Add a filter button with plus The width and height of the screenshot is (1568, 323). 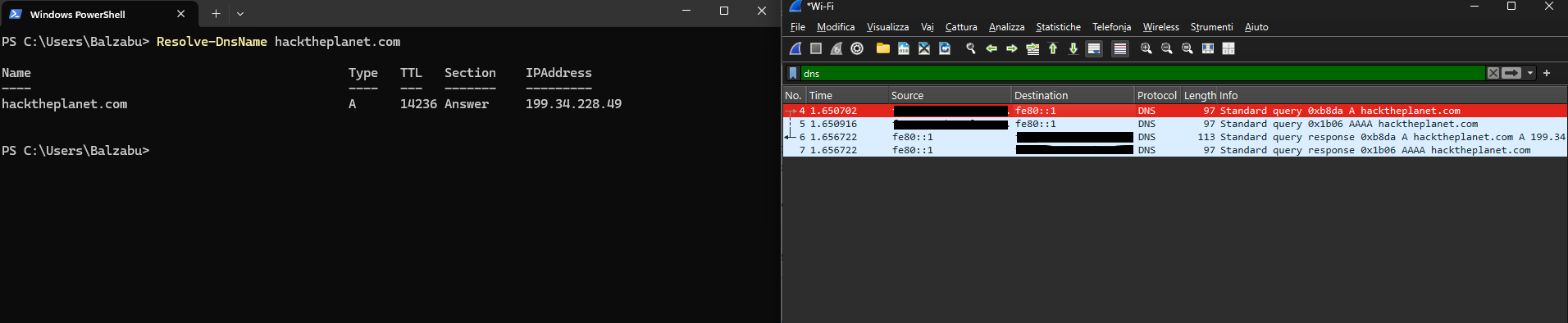click(x=1547, y=73)
